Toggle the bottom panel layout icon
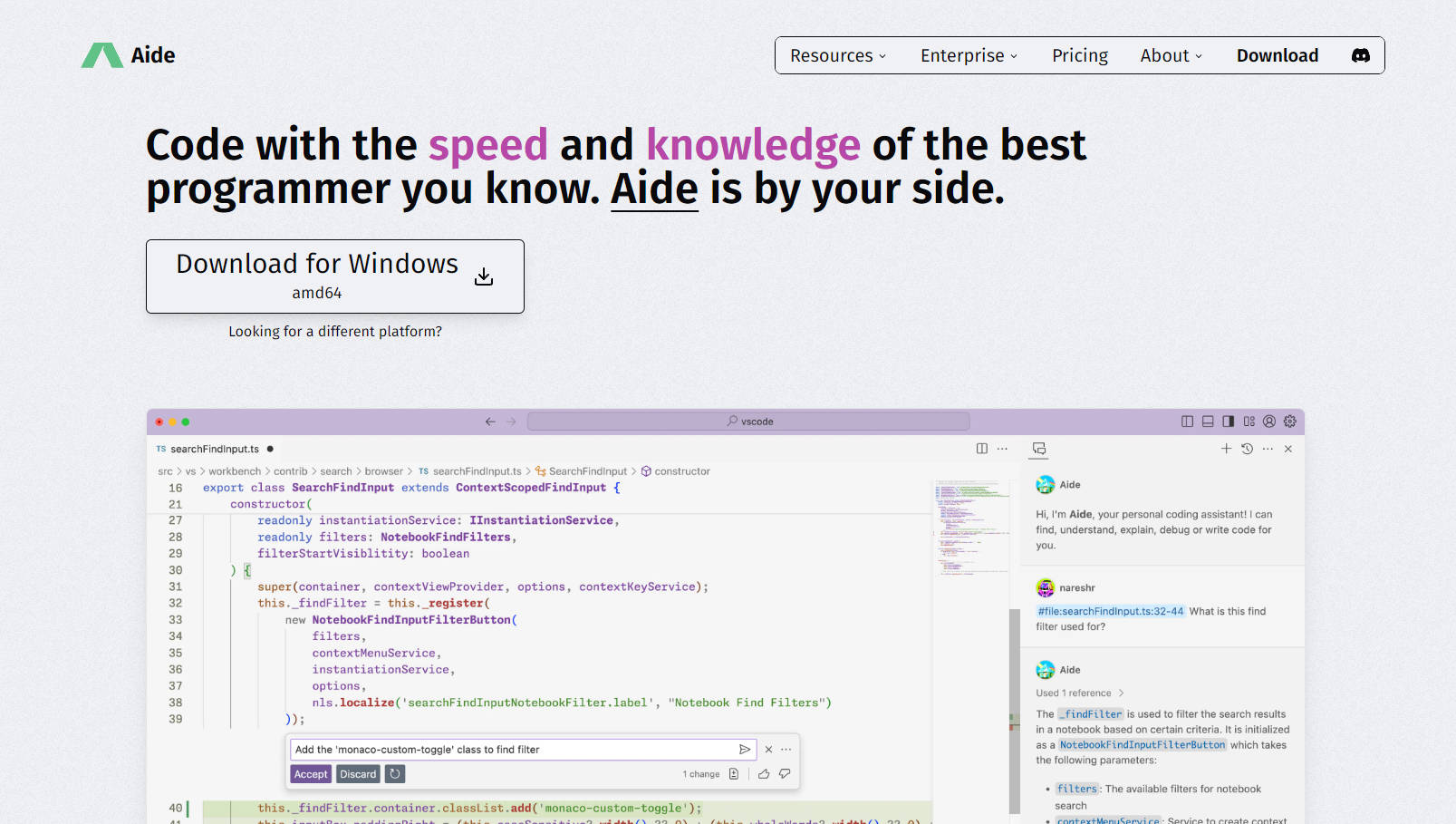Image resolution: width=1456 pixels, height=824 pixels. [1208, 422]
